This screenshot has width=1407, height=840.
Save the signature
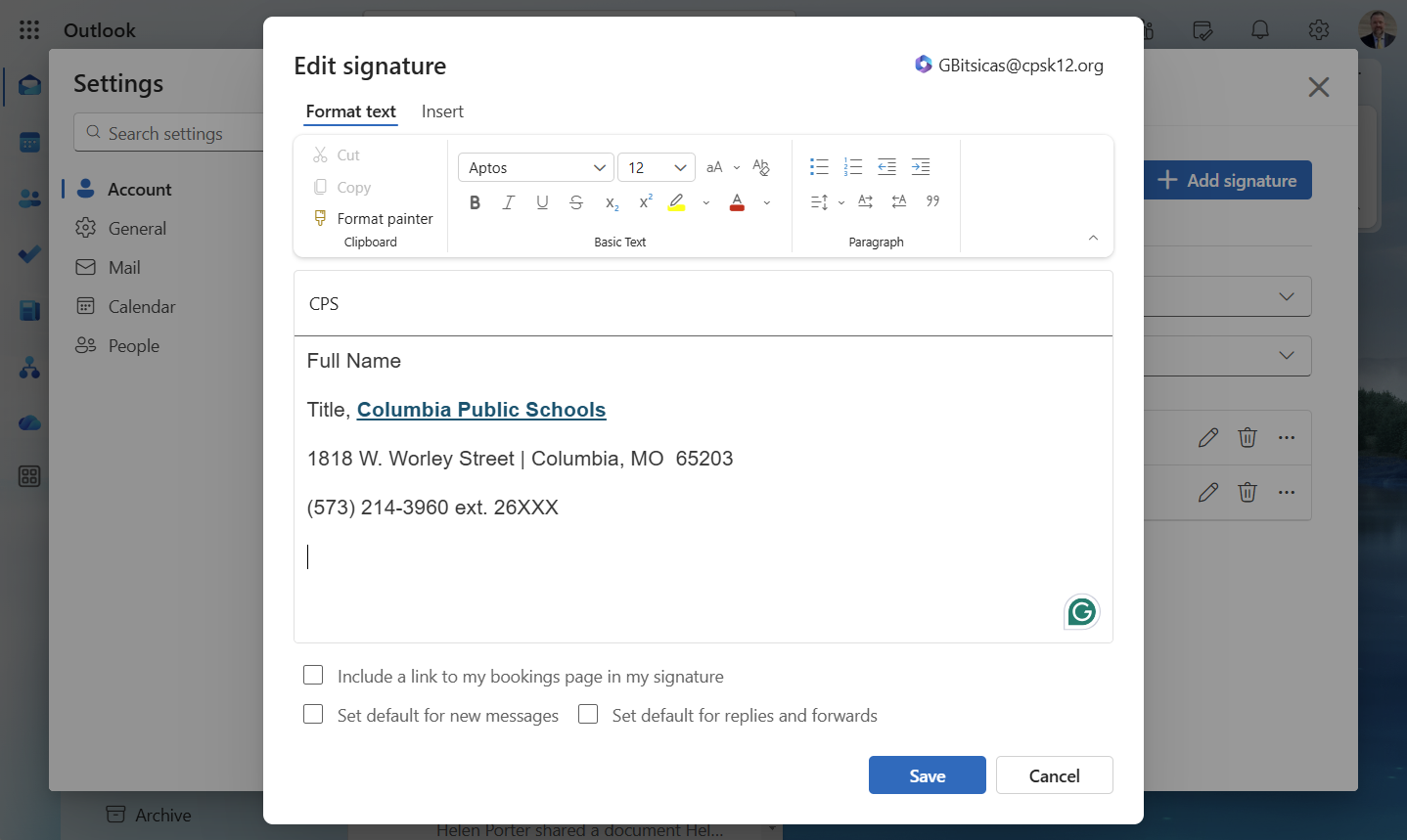click(x=928, y=775)
